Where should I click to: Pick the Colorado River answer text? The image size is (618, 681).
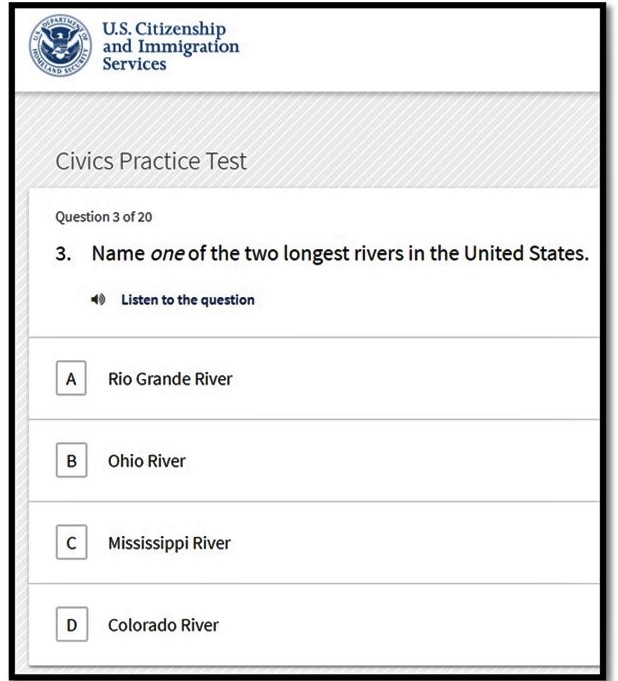point(163,625)
